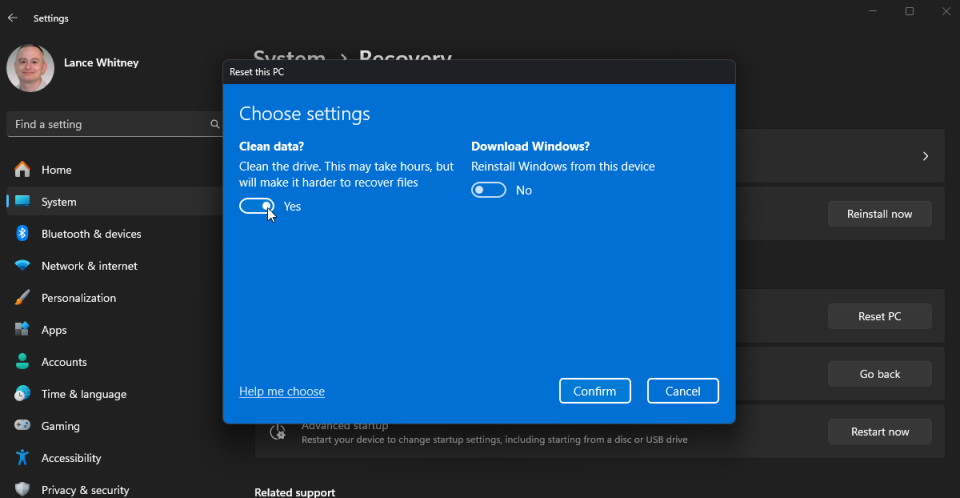Click Lance Whitney profile picture

click(31, 68)
